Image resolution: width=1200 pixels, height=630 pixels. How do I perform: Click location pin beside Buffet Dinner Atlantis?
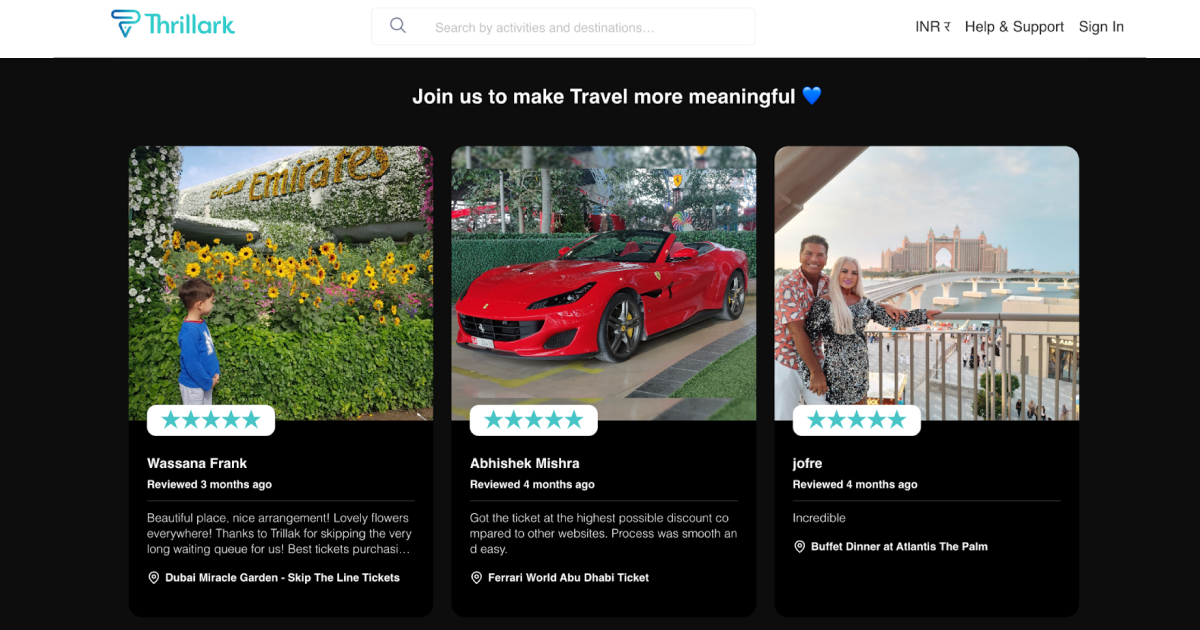tap(800, 547)
